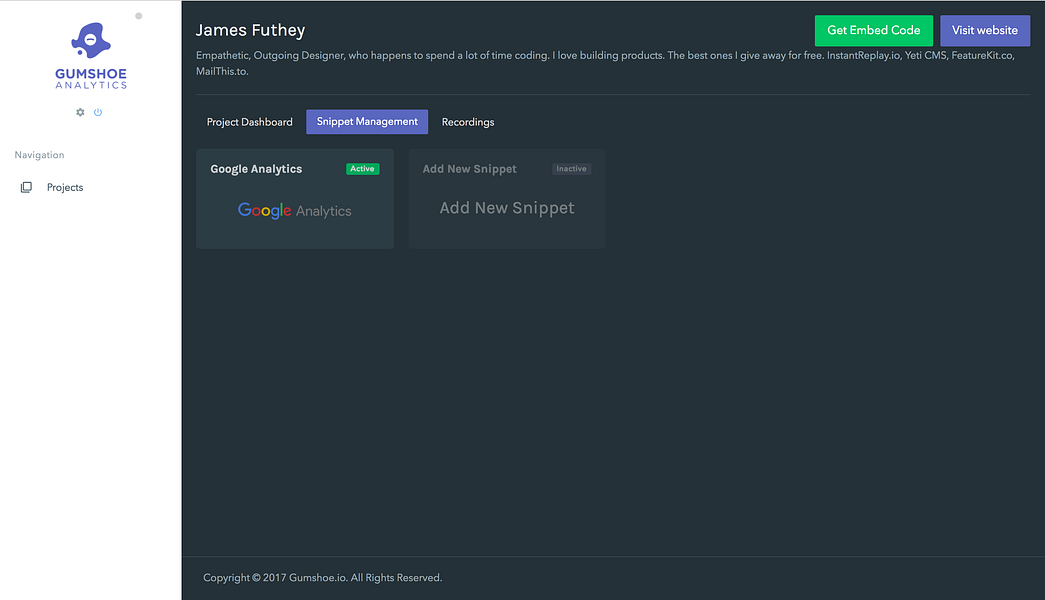Screen dimensions: 1045x600
Task: Open the Projects navigation link
Action: point(65,187)
